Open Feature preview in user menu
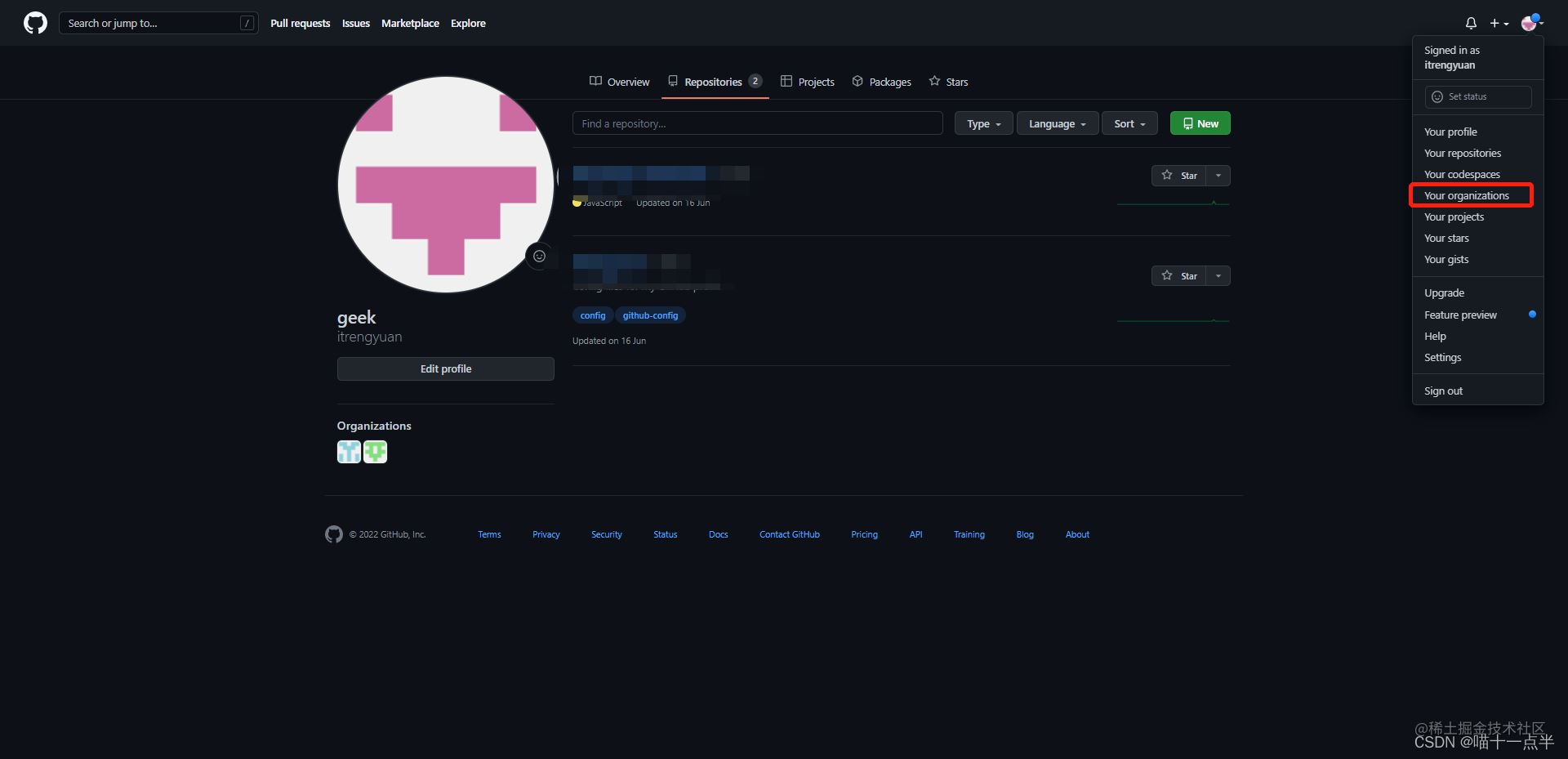 [1478, 315]
